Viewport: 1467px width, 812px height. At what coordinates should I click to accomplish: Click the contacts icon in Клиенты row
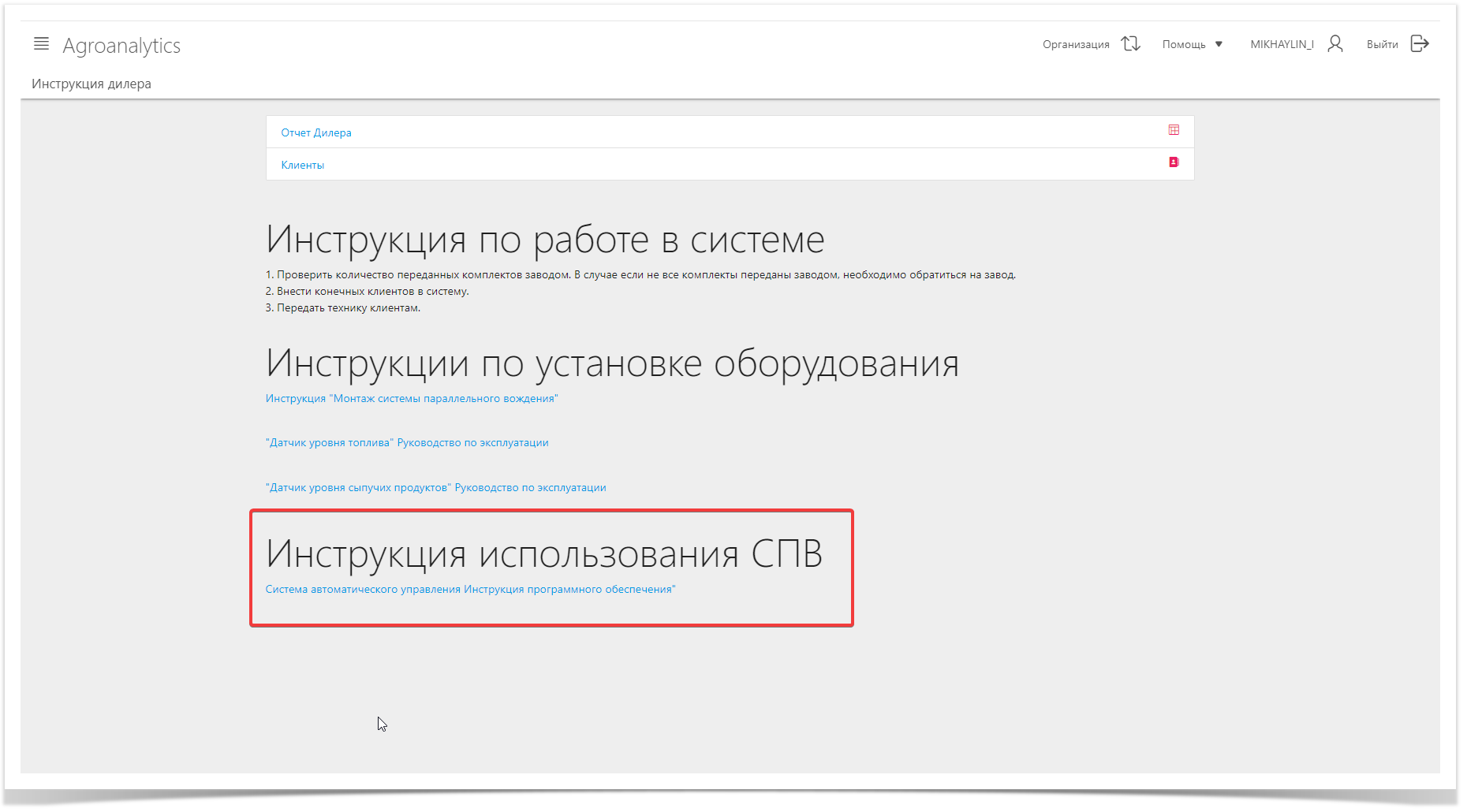(x=1174, y=162)
